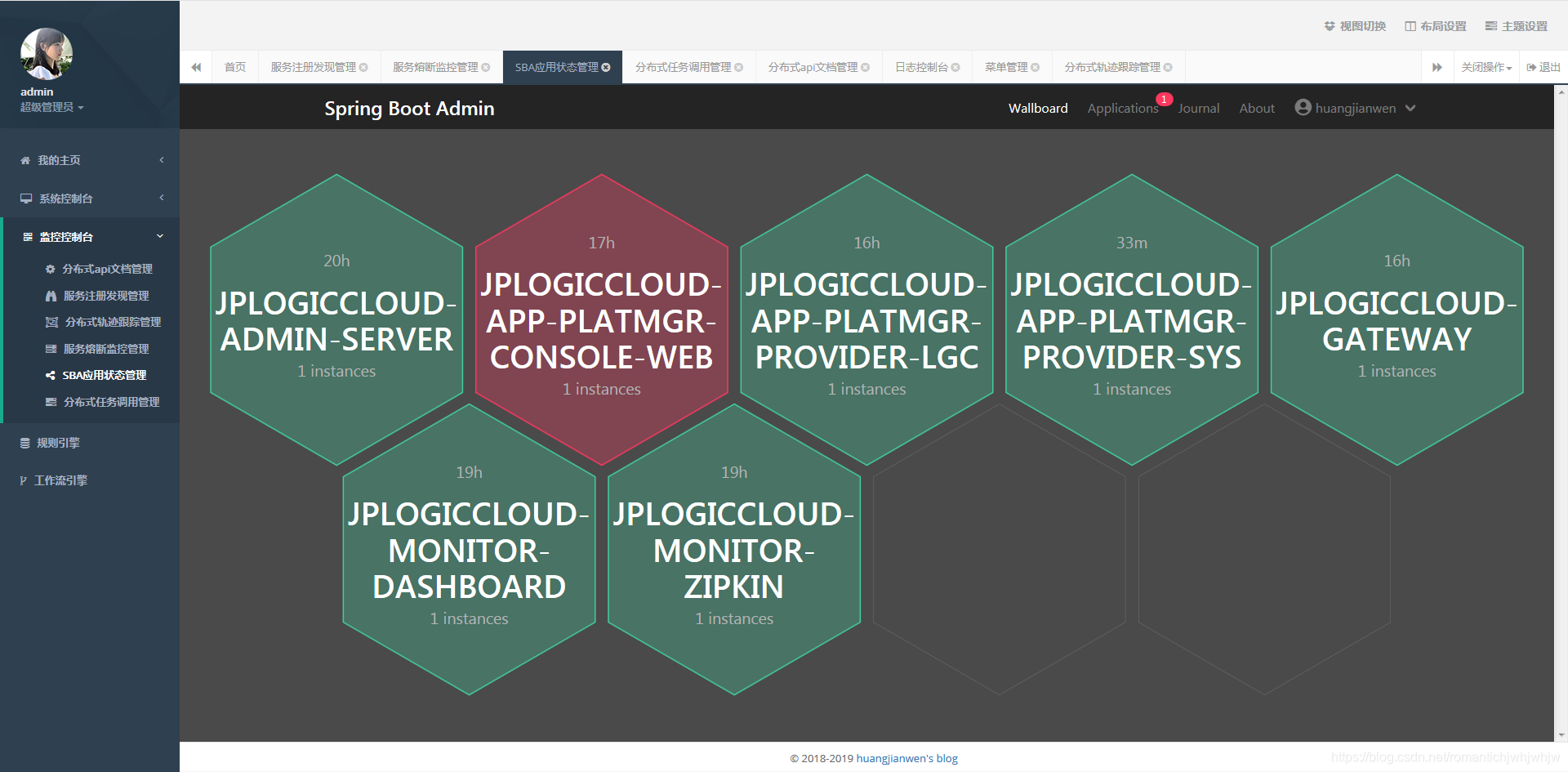Open 分布式任务调用管理 in the sidebar

(x=112, y=402)
